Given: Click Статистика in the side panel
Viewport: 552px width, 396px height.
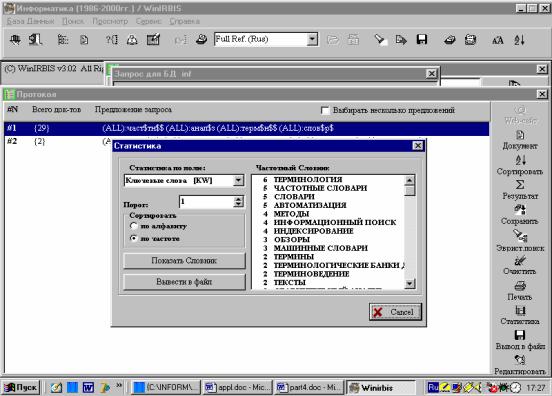Looking at the screenshot, I should click(520, 315).
